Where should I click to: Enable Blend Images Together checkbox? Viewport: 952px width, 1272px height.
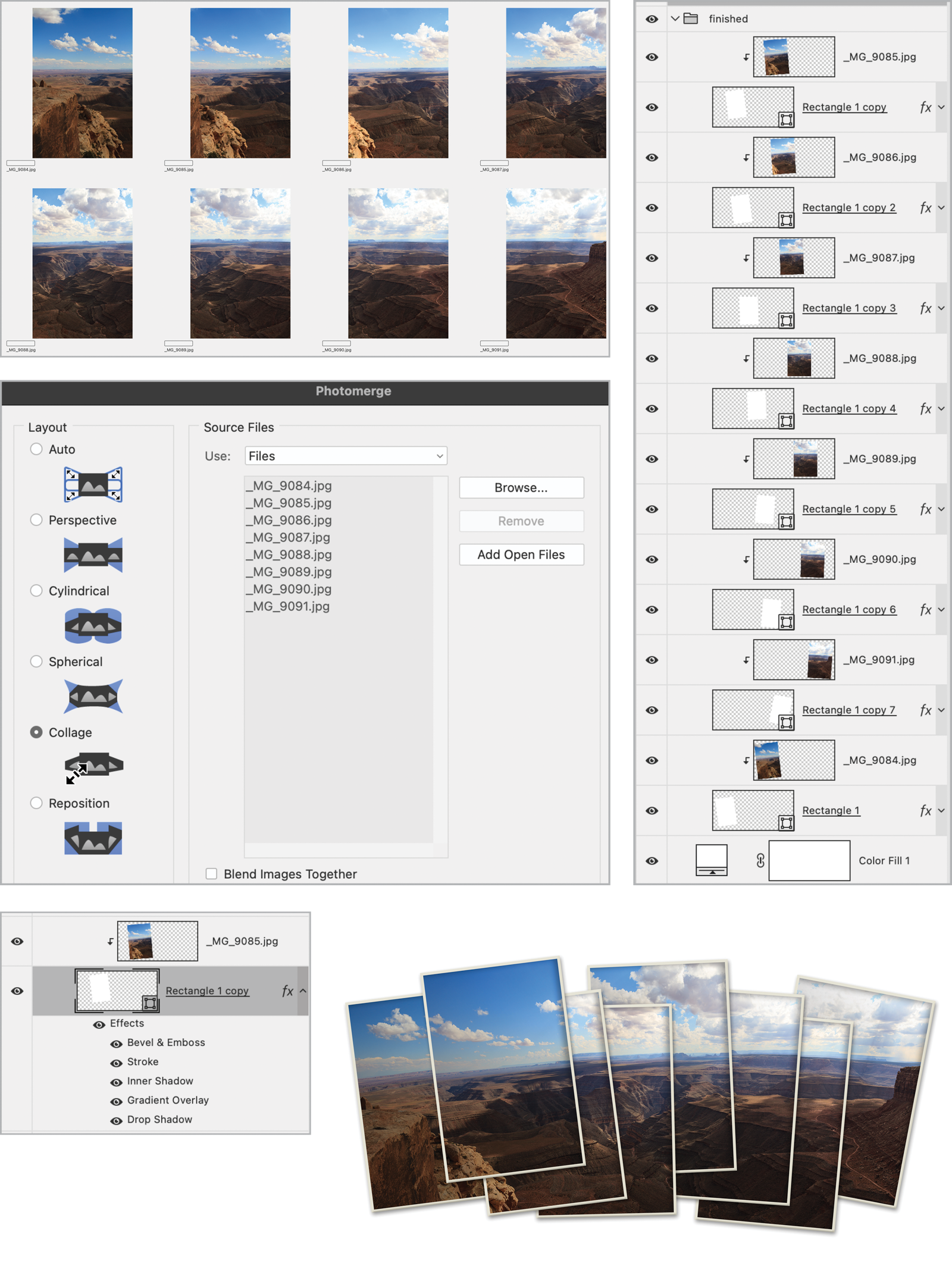coord(211,873)
